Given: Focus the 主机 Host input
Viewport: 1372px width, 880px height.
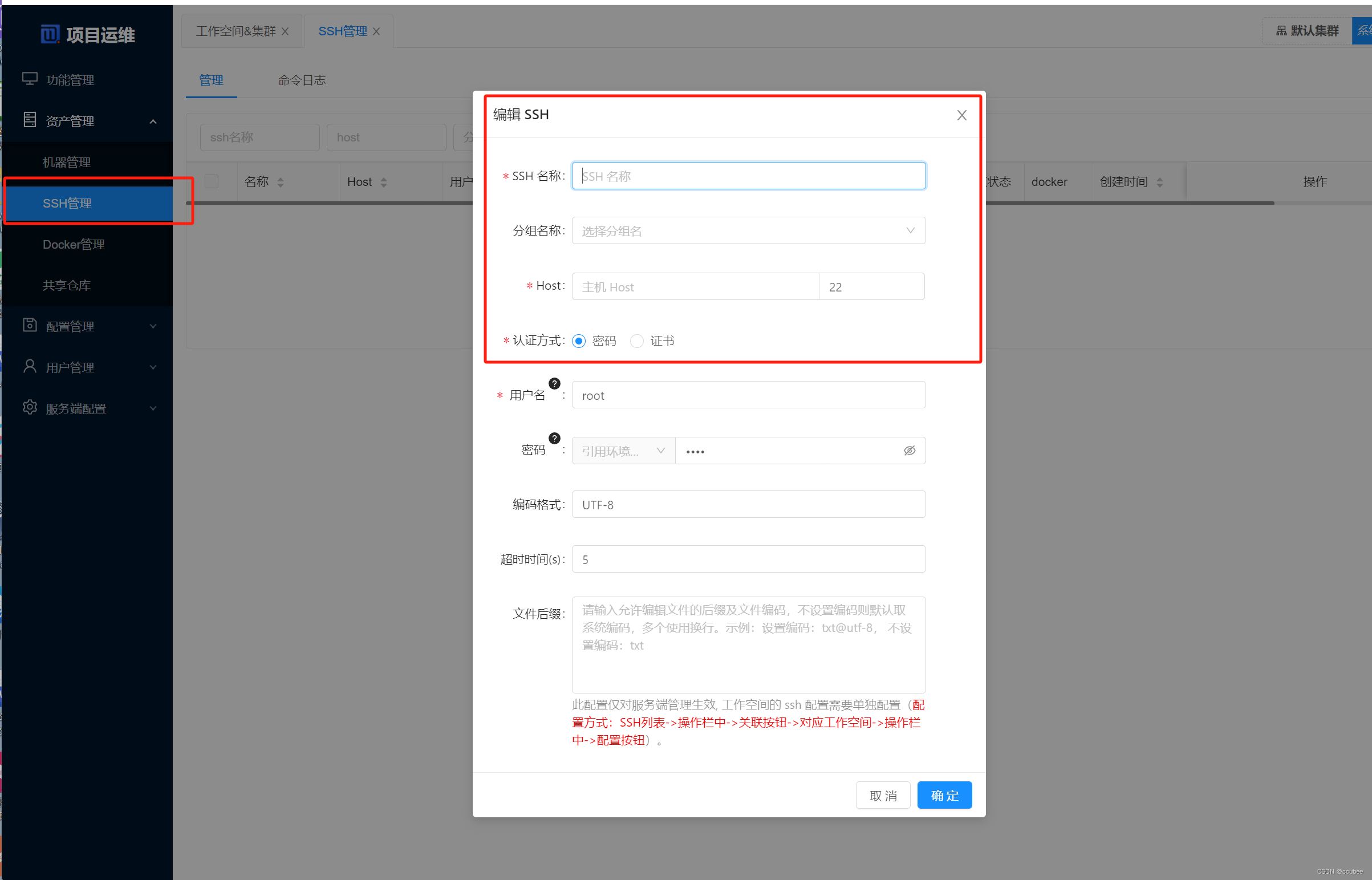Looking at the screenshot, I should click(x=695, y=286).
